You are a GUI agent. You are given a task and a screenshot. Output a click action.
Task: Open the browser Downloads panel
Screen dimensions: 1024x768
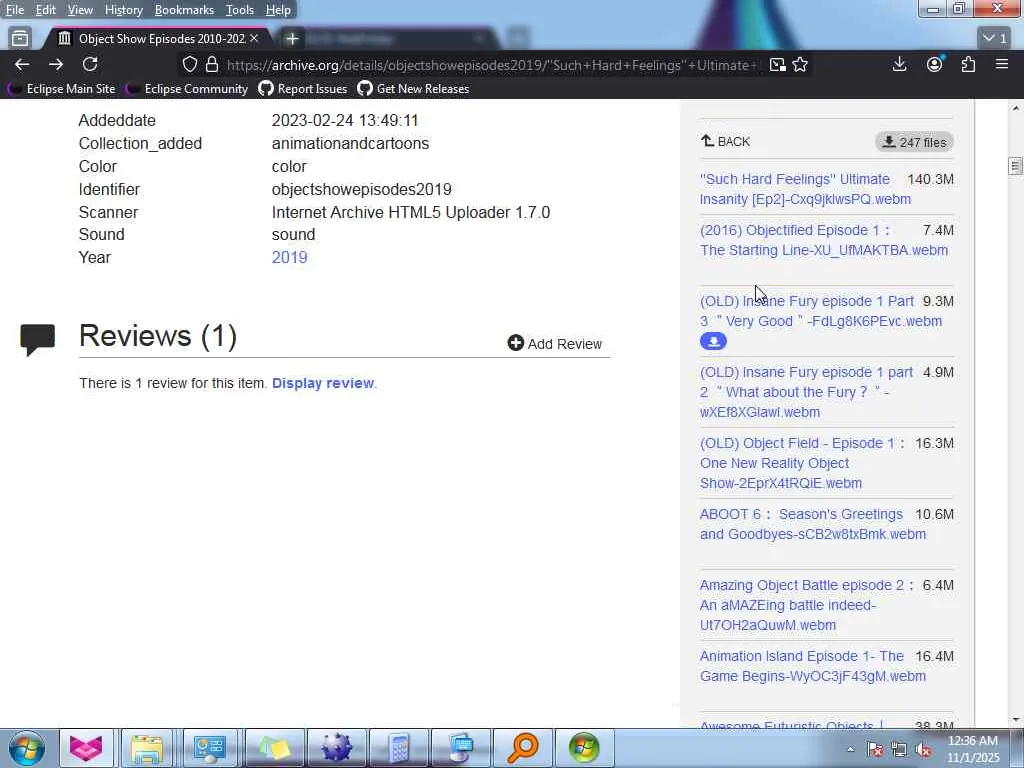[x=899, y=64]
